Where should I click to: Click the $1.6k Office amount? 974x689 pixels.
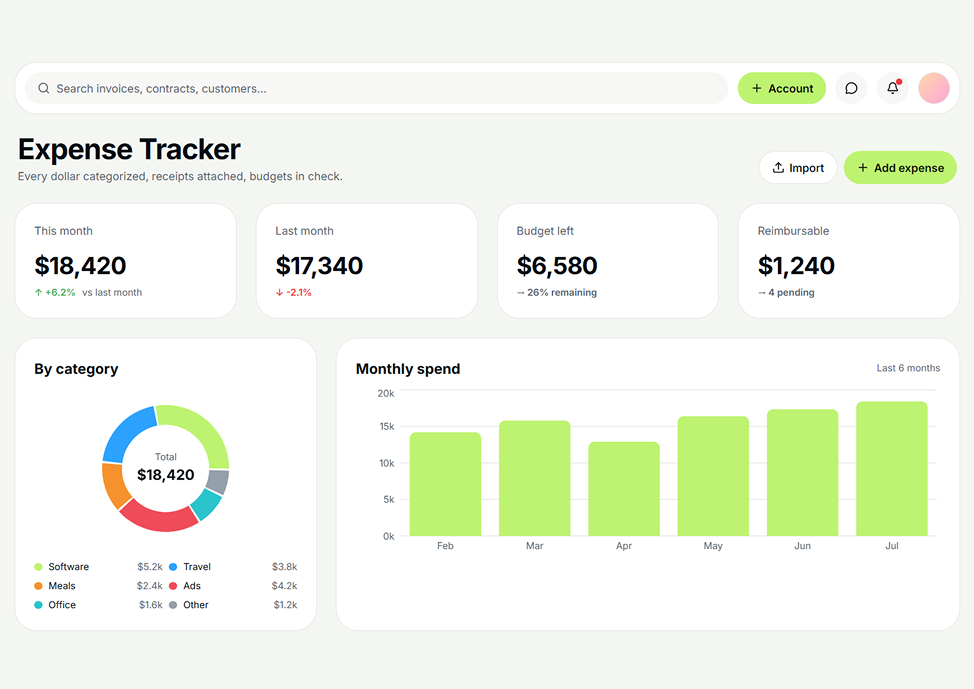(x=151, y=605)
